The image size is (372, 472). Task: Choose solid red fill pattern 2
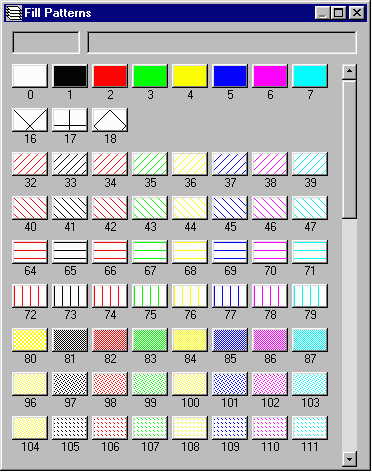110,76
